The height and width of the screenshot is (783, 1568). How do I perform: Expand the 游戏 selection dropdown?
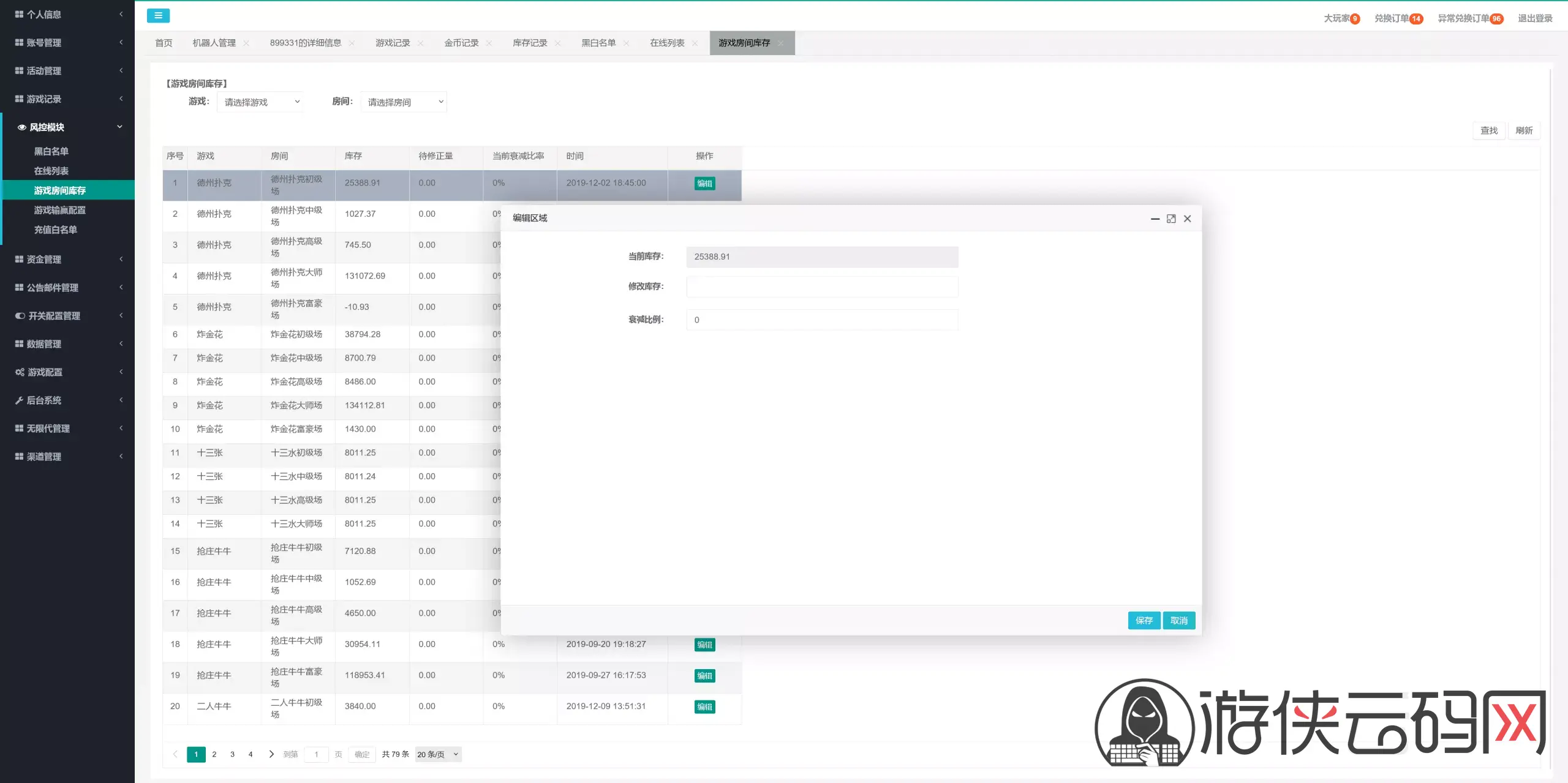click(260, 102)
